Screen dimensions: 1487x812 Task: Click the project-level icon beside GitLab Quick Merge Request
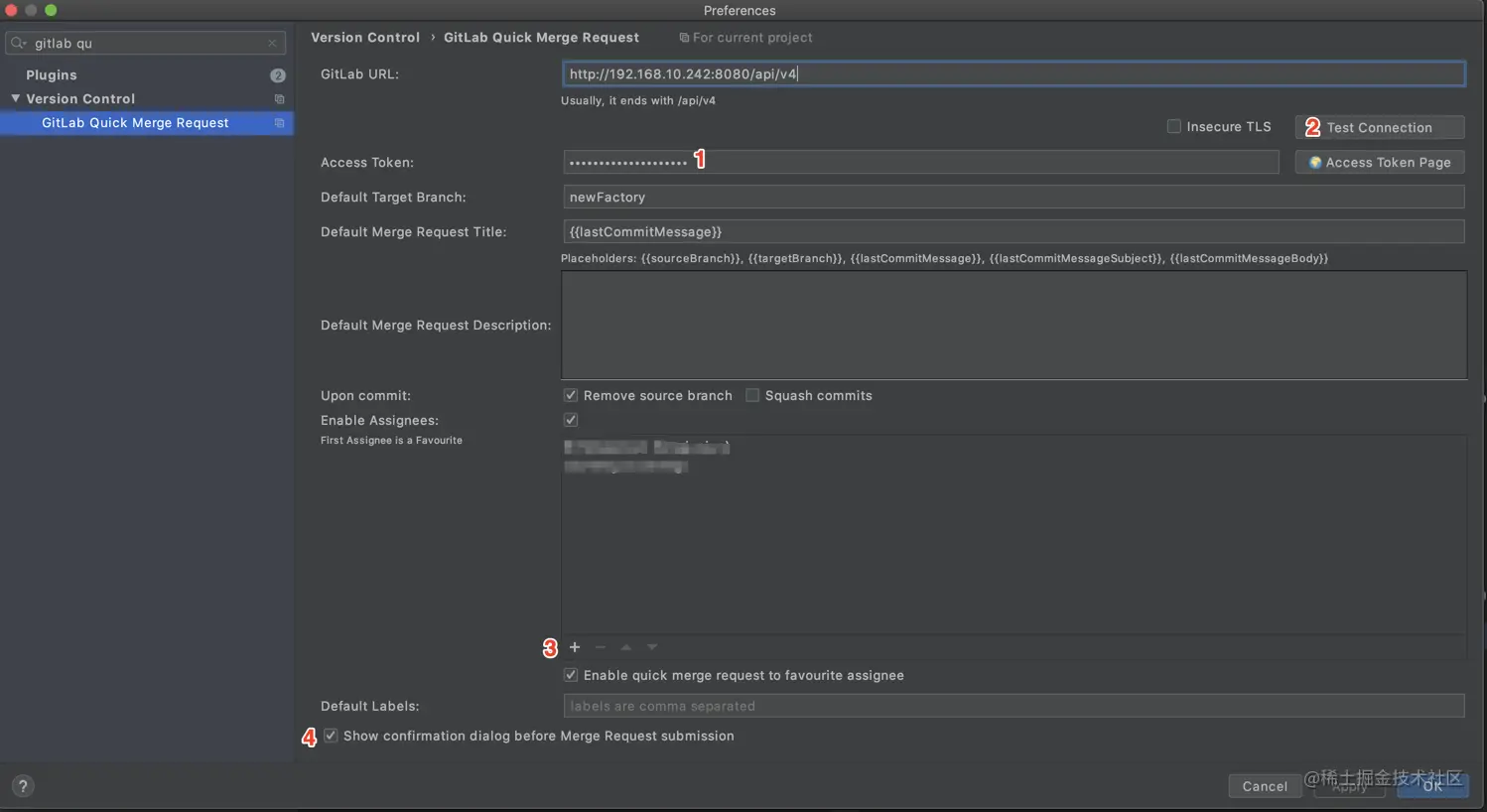tap(279, 123)
